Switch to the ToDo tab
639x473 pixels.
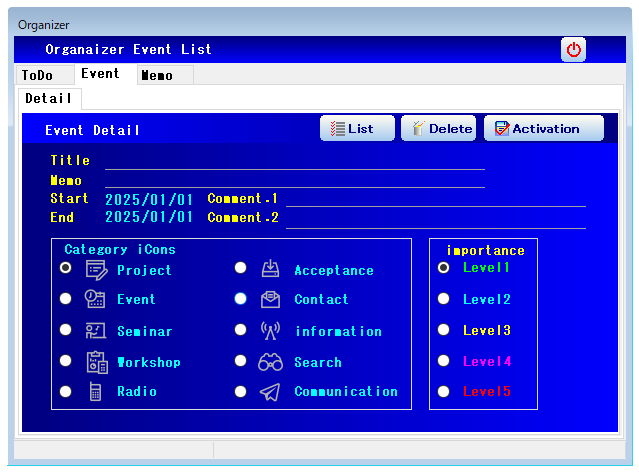coord(45,75)
